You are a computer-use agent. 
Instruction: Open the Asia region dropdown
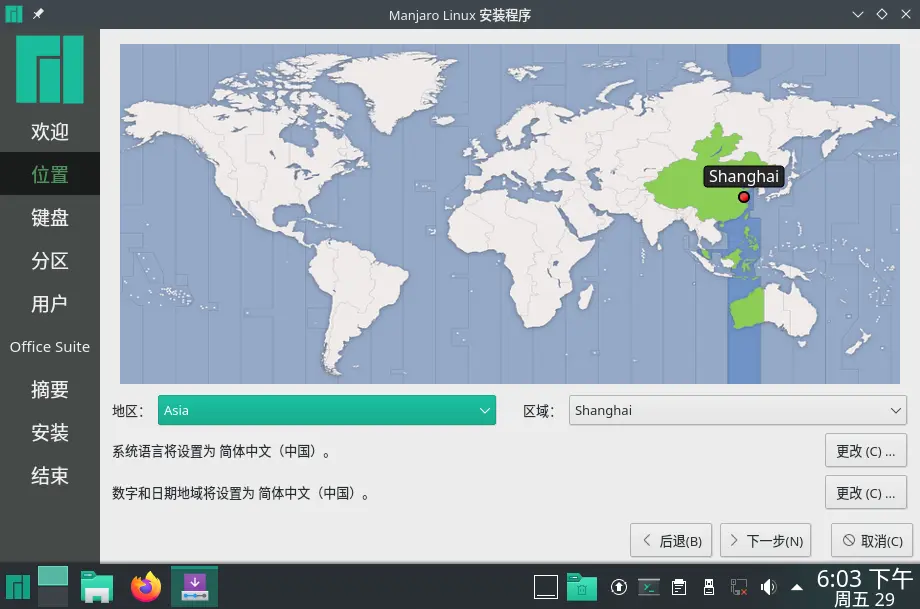(327, 410)
